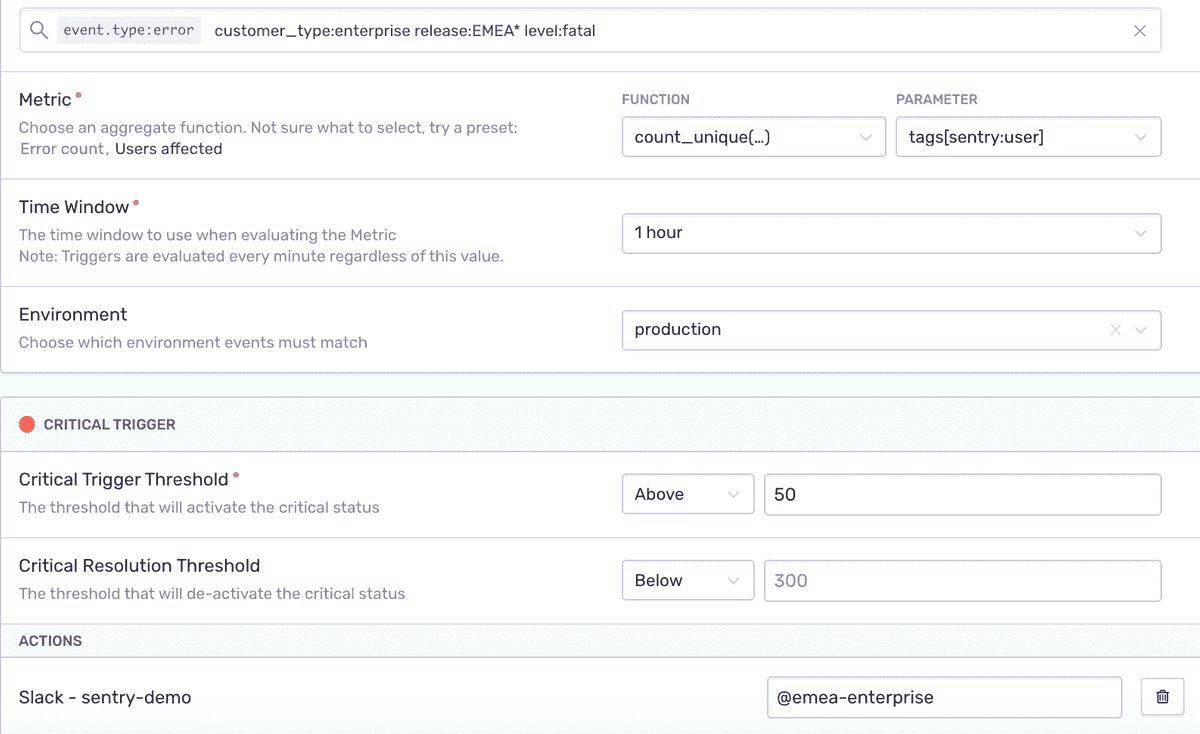The image size is (1200, 734).
Task: Open the count_unique function dropdown
Action: click(754, 137)
